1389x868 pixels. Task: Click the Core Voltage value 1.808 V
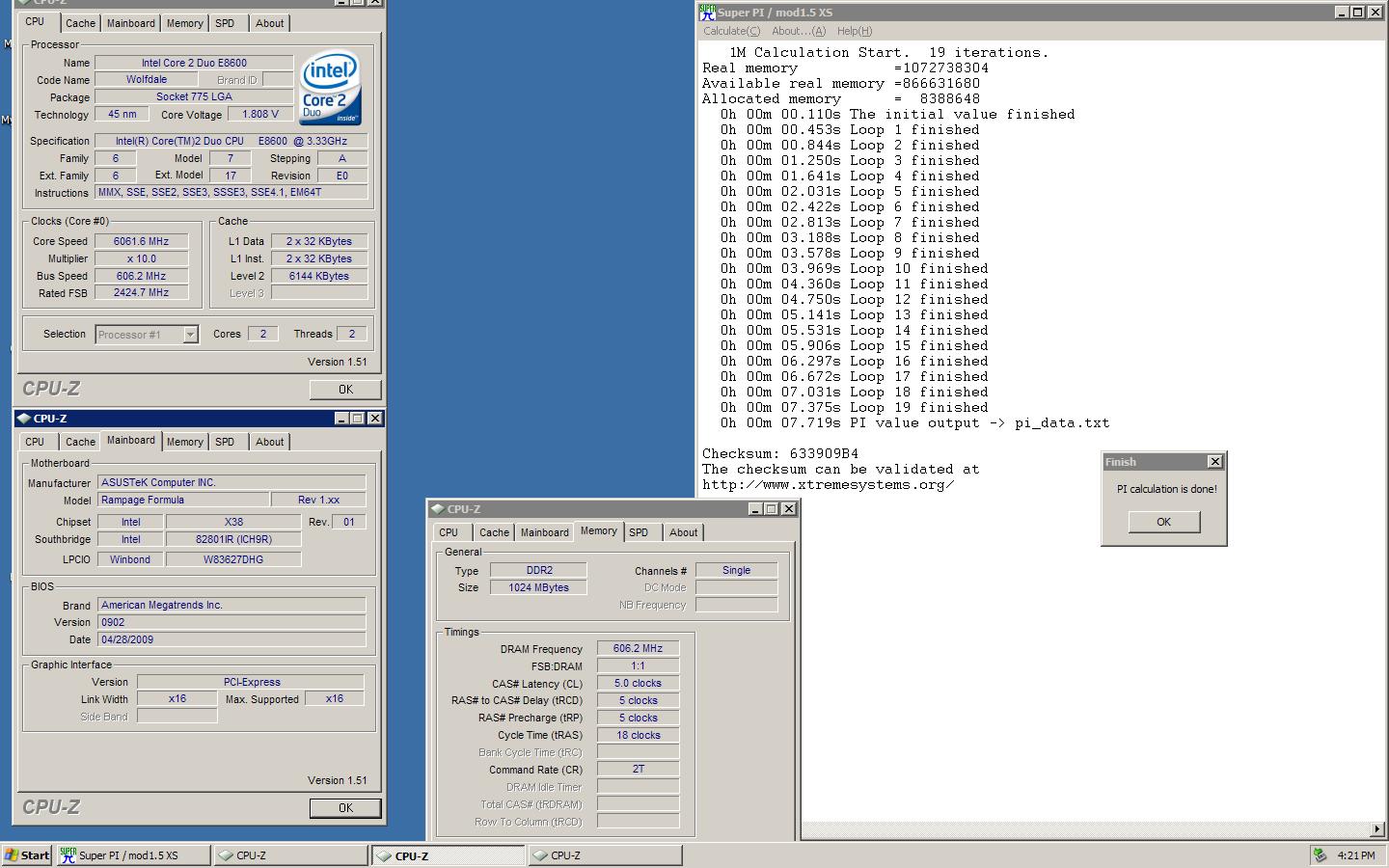click(x=260, y=115)
